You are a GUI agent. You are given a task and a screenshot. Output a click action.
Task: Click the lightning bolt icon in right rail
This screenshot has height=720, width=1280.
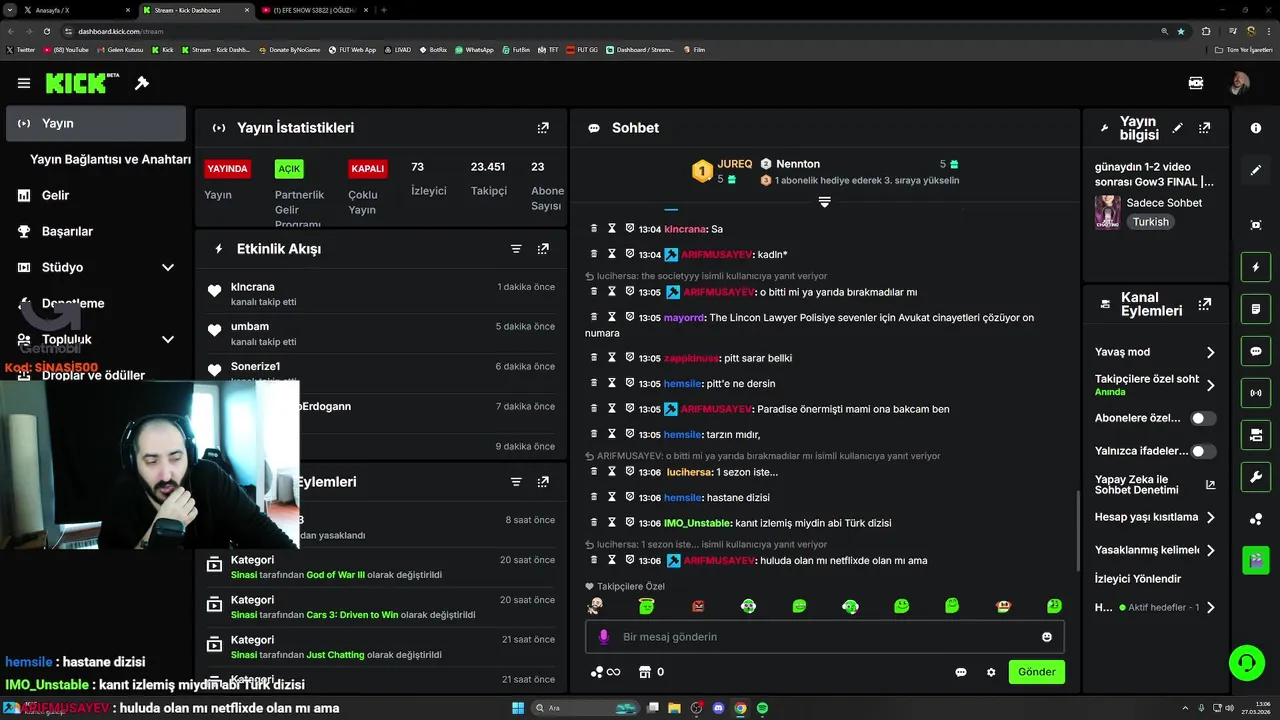[x=1256, y=268]
